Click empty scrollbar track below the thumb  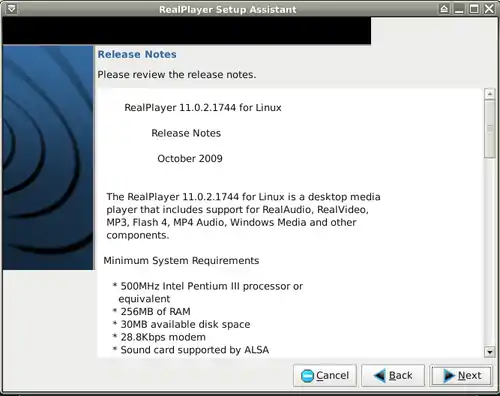coord(490,252)
